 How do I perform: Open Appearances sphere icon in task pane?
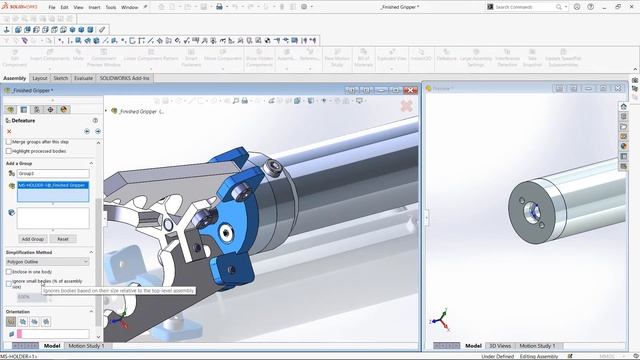[623, 146]
